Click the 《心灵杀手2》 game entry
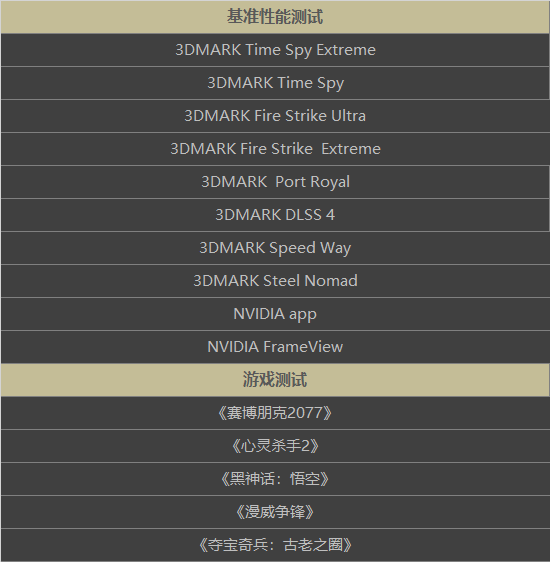 275,446
